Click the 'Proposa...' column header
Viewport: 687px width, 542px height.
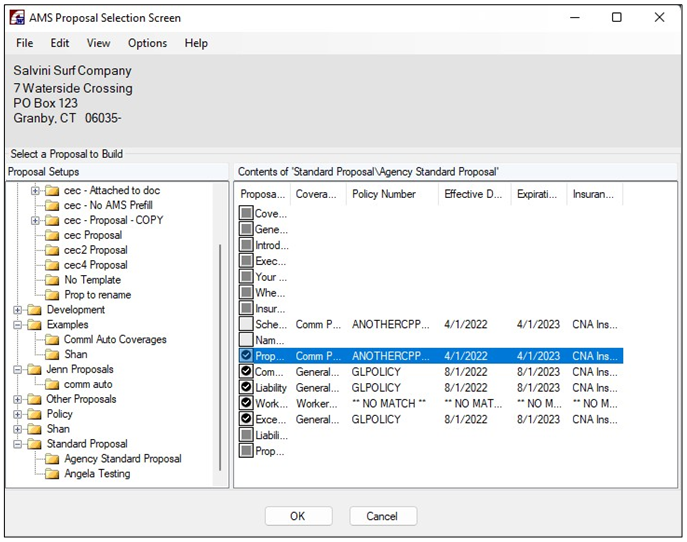click(x=263, y=194)
